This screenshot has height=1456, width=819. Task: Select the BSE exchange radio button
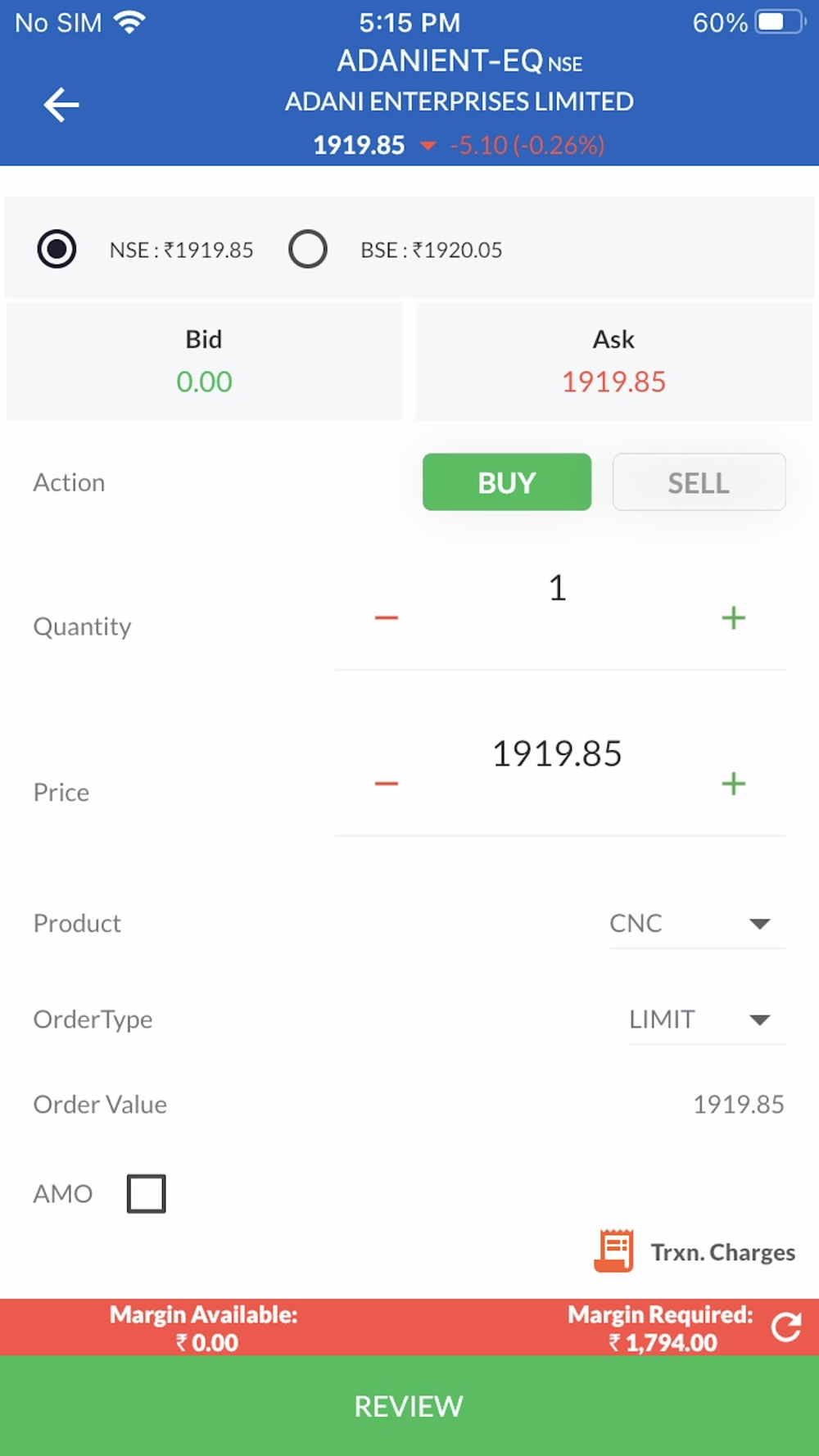click(308, 249)
